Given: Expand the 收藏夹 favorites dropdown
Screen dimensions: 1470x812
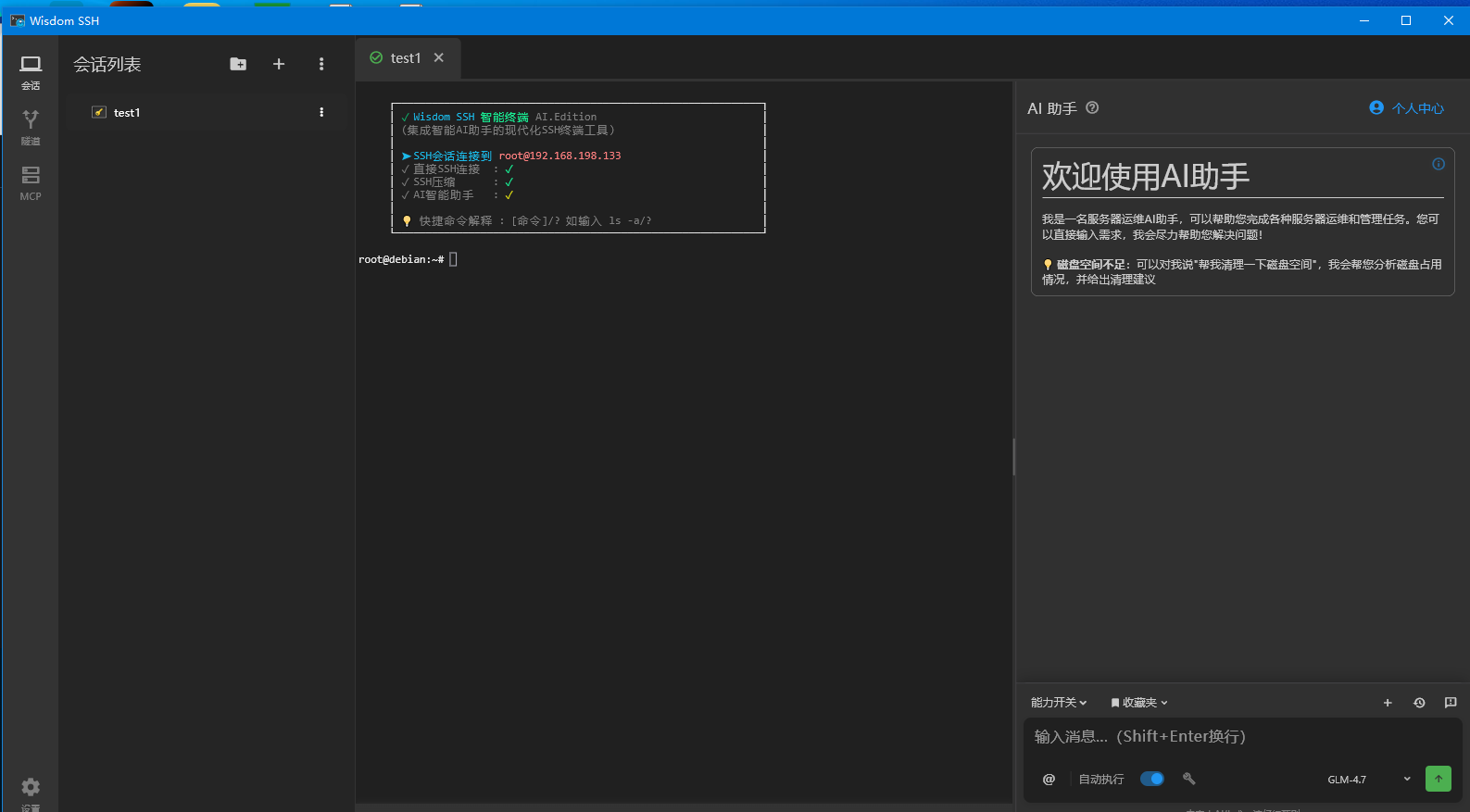Looking at the screenshot, I should [x=1139, y=703].
